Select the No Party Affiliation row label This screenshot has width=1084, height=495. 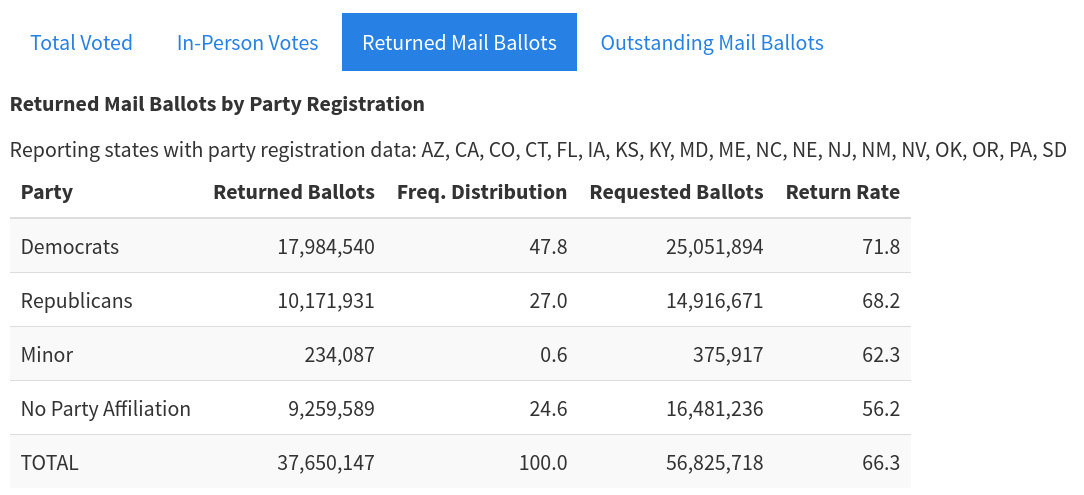tap(105, 408)
